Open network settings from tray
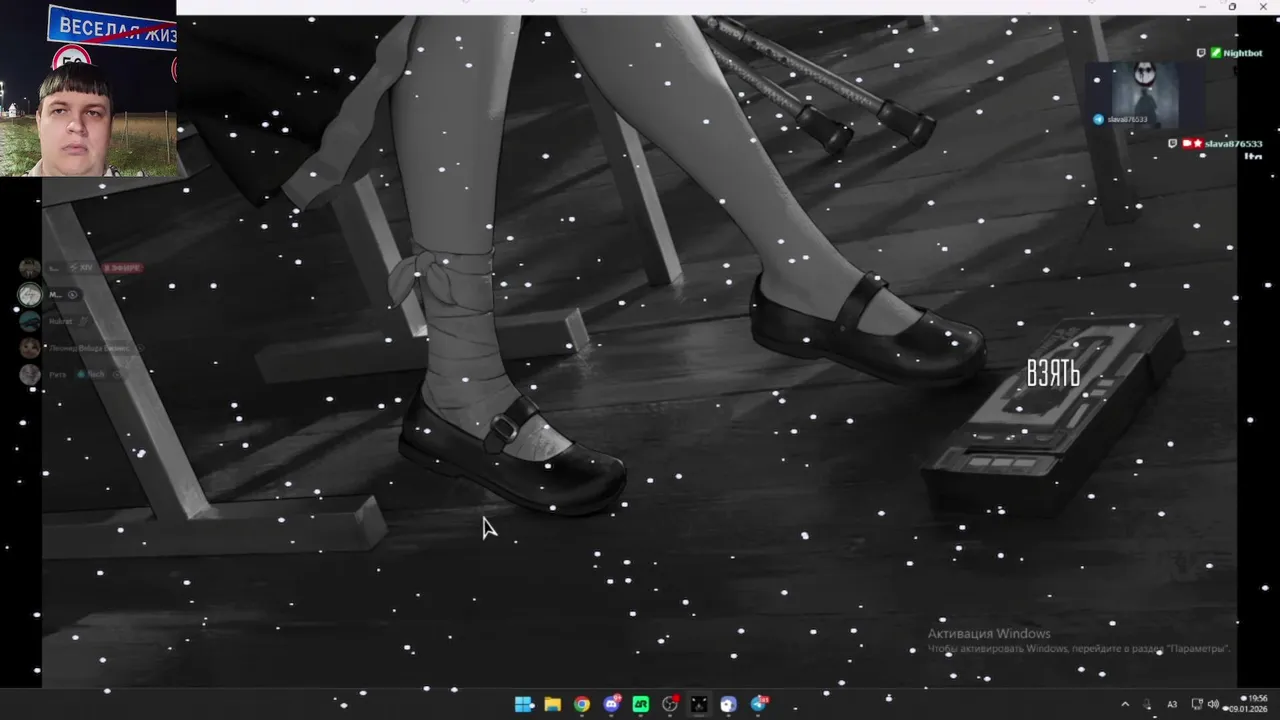Screen dimensions: 1280x720 tap(1197, 704)
